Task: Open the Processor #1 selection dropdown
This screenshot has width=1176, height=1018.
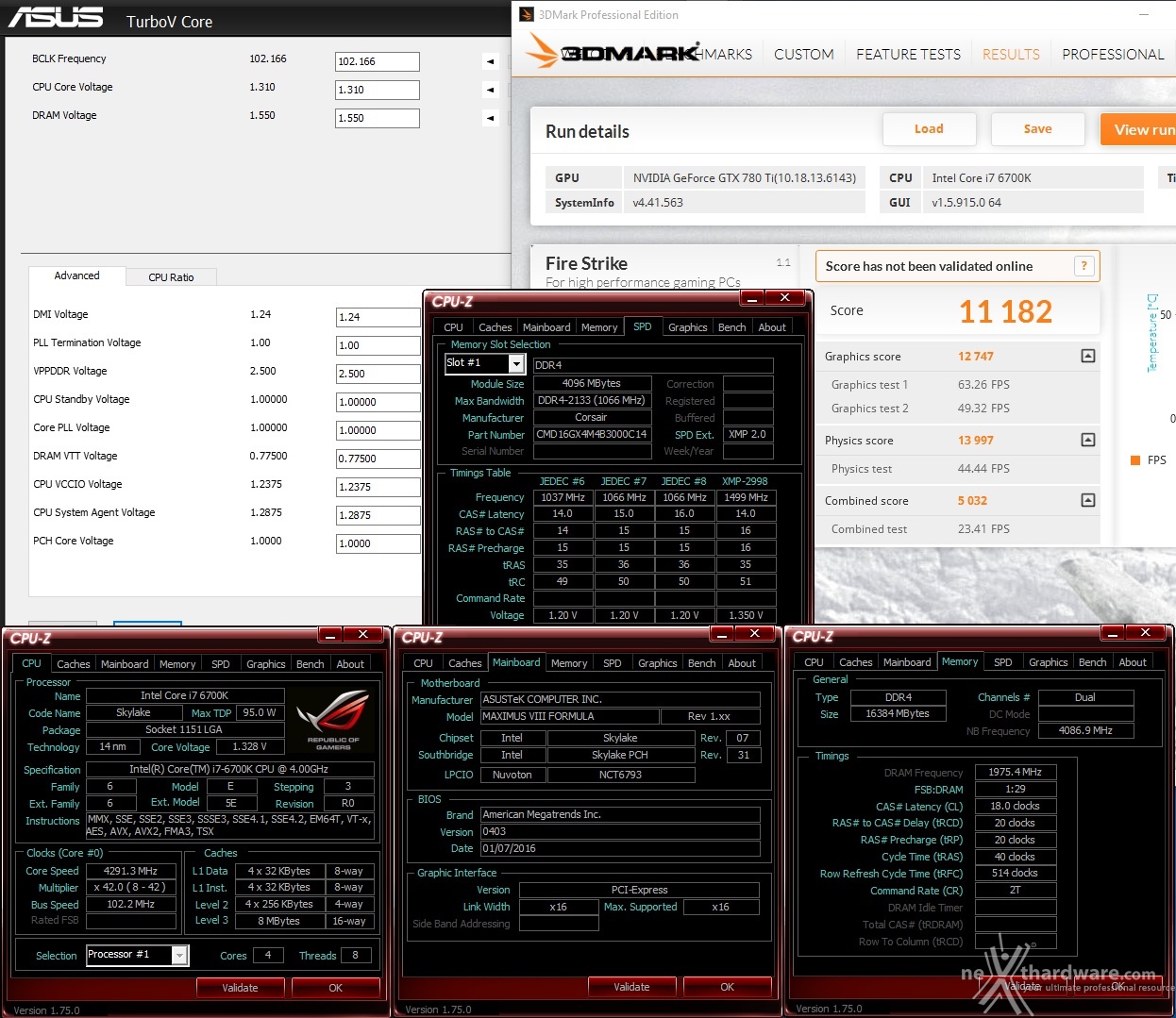Action: pyautogui.click(x=179, y=955)
